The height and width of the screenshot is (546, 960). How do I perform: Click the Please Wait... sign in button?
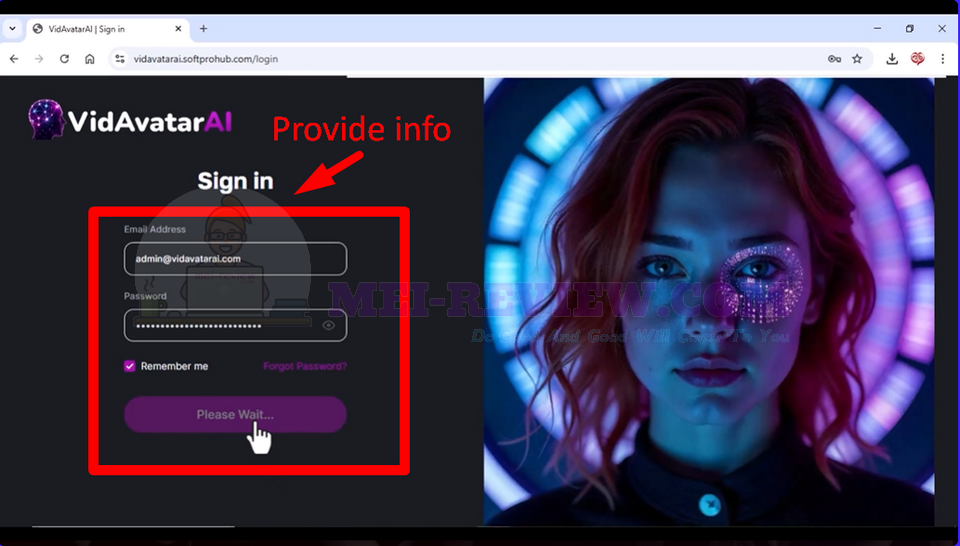(235, 414)
